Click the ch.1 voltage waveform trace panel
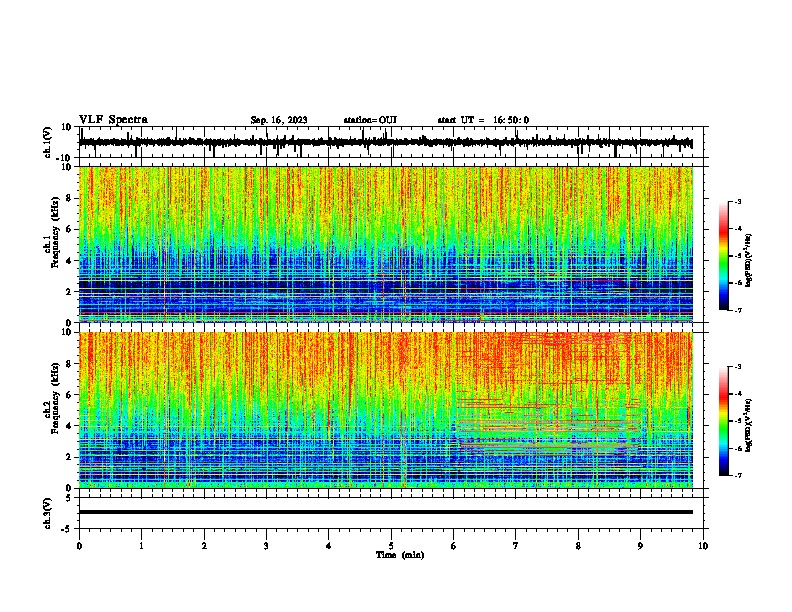792x612 pixels. [390, 142]
